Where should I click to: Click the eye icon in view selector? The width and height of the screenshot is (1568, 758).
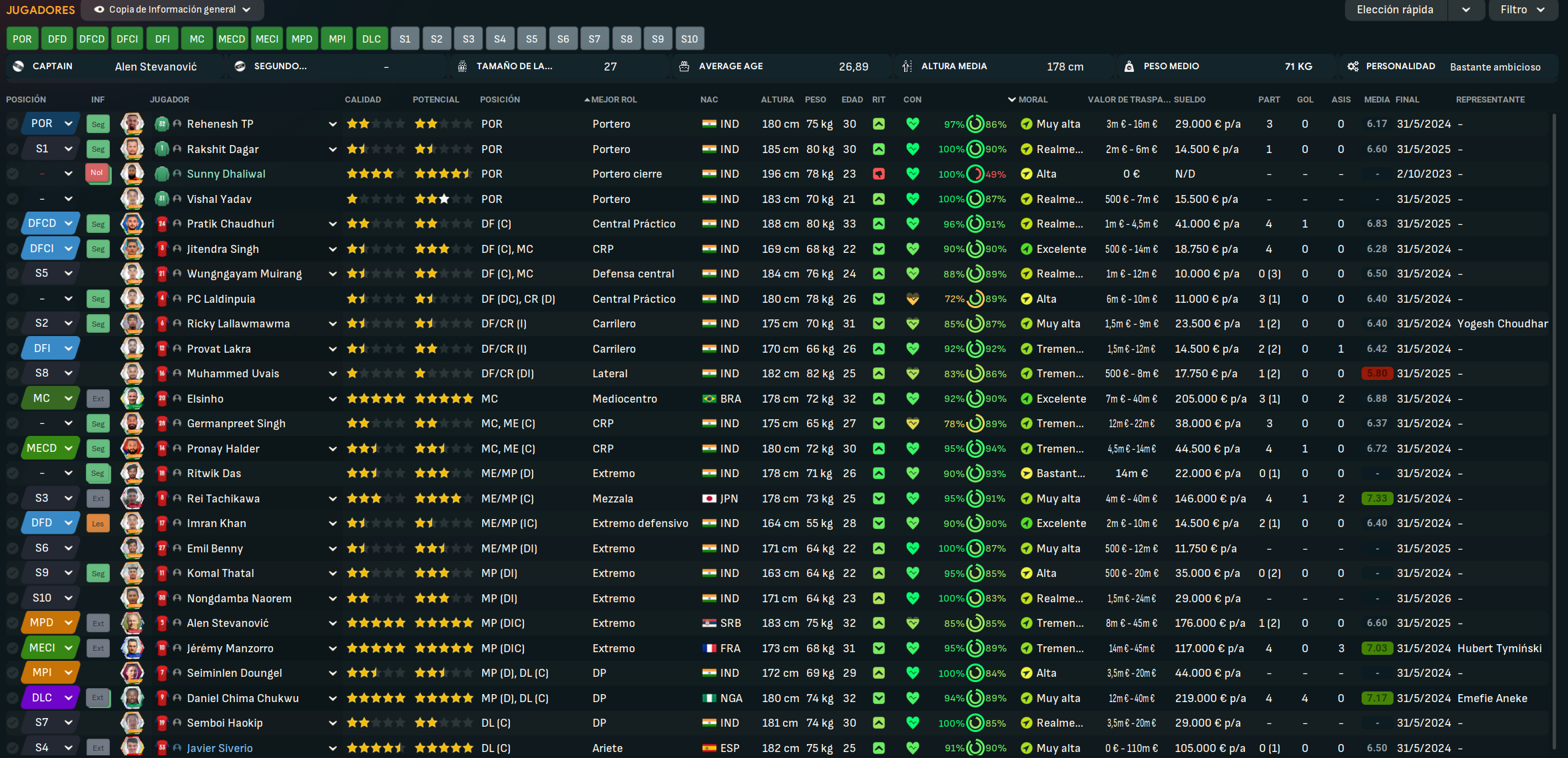[99, 10]
